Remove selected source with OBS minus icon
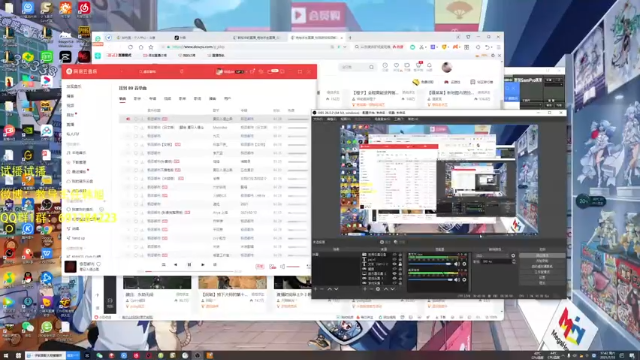This screenshot has height=360, width=640. click(x=371, y=289)
